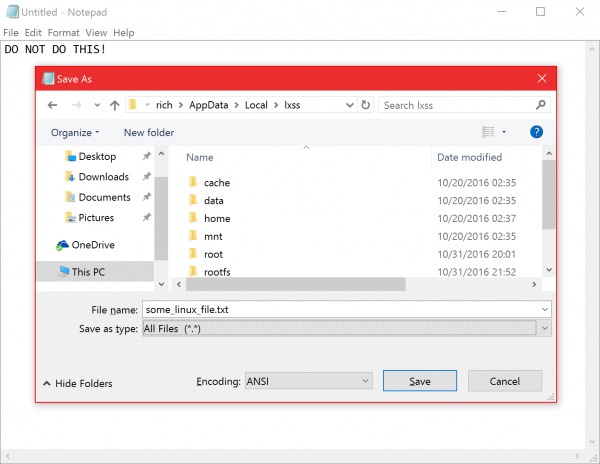Screen dimensions: 600x464
Task: Open the Help question mark icon
Action: [537, 132]
